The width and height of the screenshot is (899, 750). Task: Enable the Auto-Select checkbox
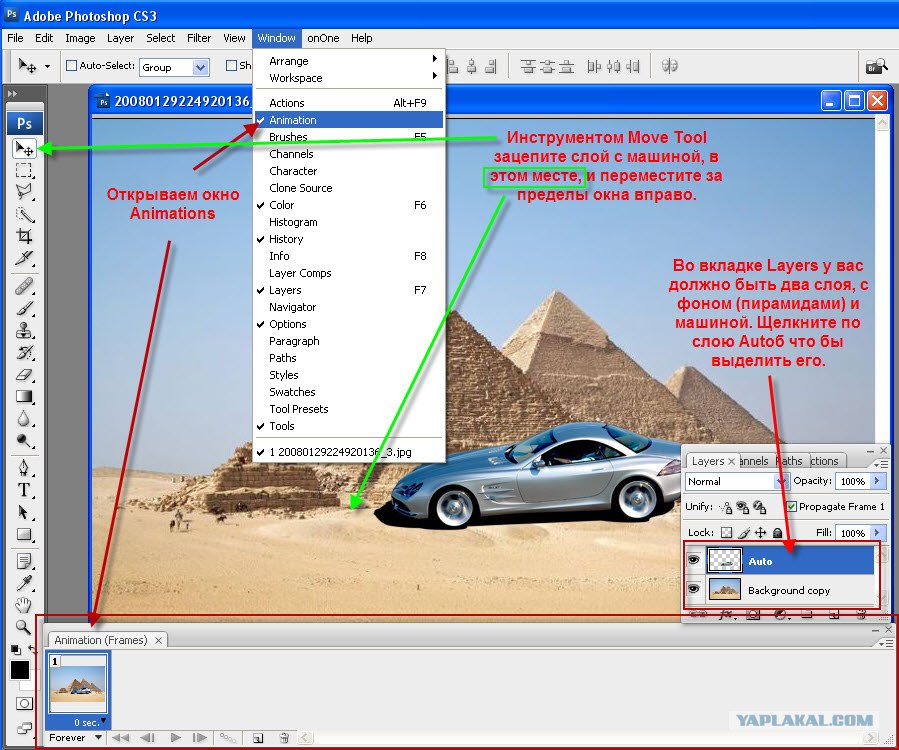[71, 65]
